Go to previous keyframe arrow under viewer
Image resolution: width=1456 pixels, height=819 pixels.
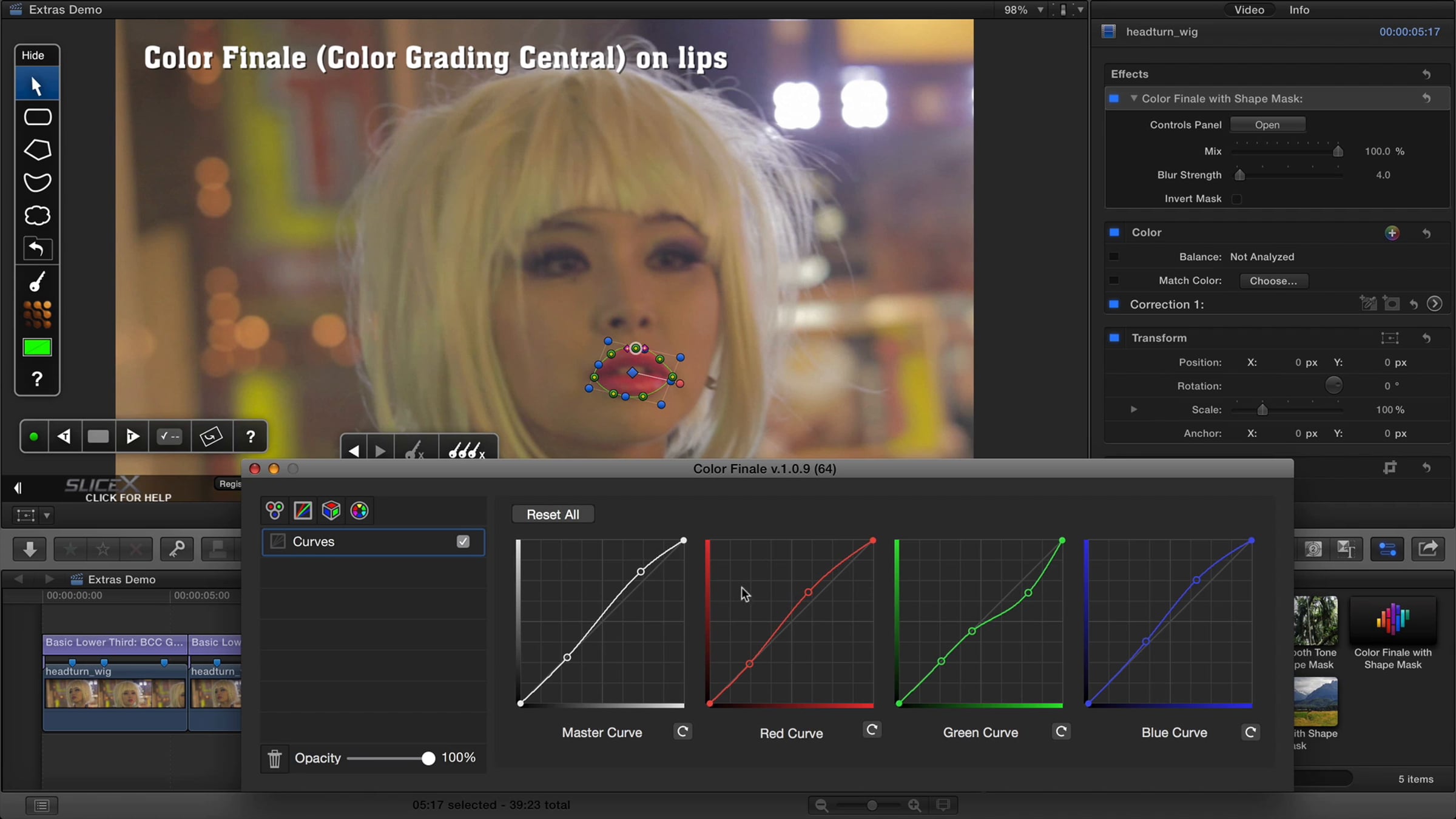pyautogui.click(x=354, y=451)
